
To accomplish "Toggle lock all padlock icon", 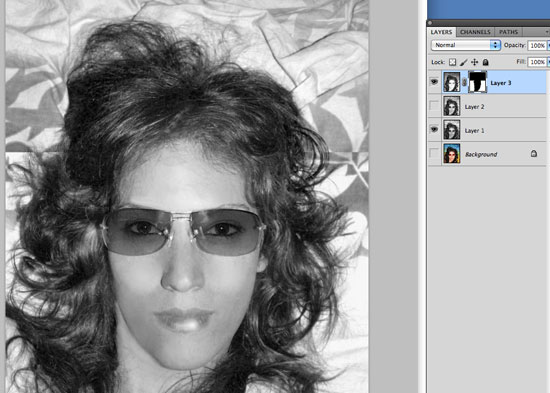I will click(485, 62).
